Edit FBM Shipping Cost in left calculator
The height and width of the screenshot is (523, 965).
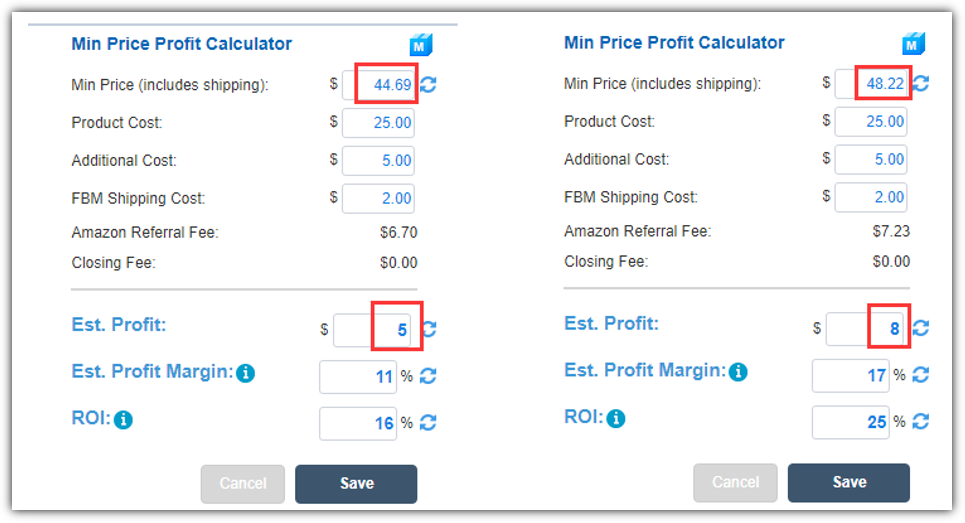coord(378,199)
